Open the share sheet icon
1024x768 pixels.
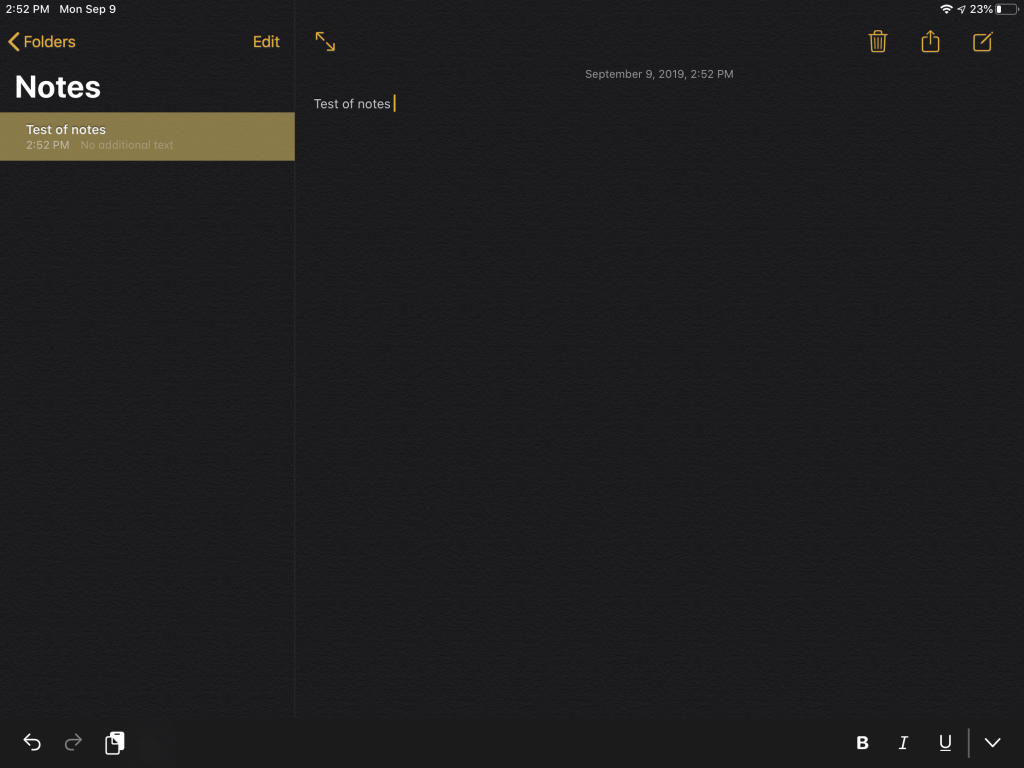(930, 42)
